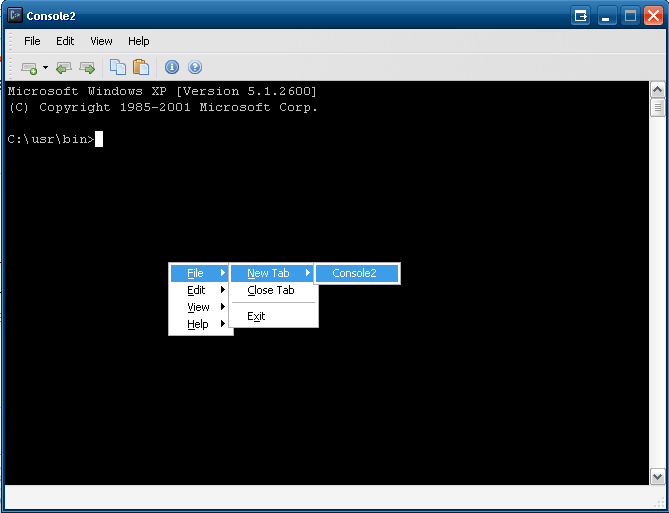Viewport: 669px width, 513px height.
Task: Click the scrollbar up arrow
Action: [x=657, y=90]
